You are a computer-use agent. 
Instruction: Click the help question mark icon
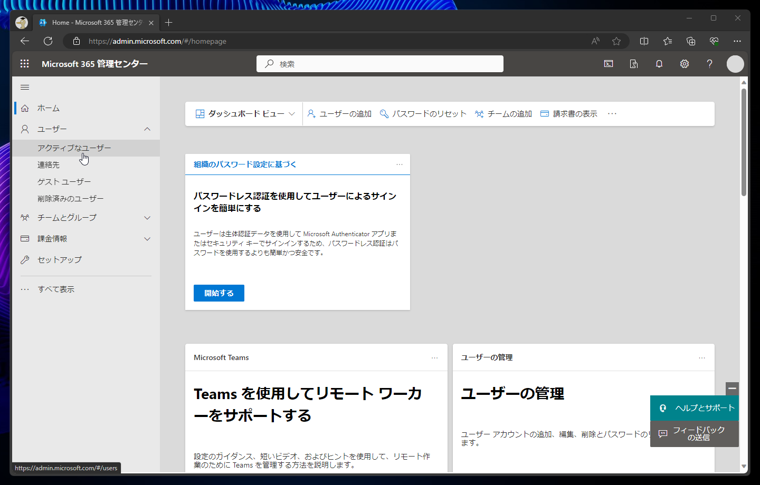[x=709, y=64]
